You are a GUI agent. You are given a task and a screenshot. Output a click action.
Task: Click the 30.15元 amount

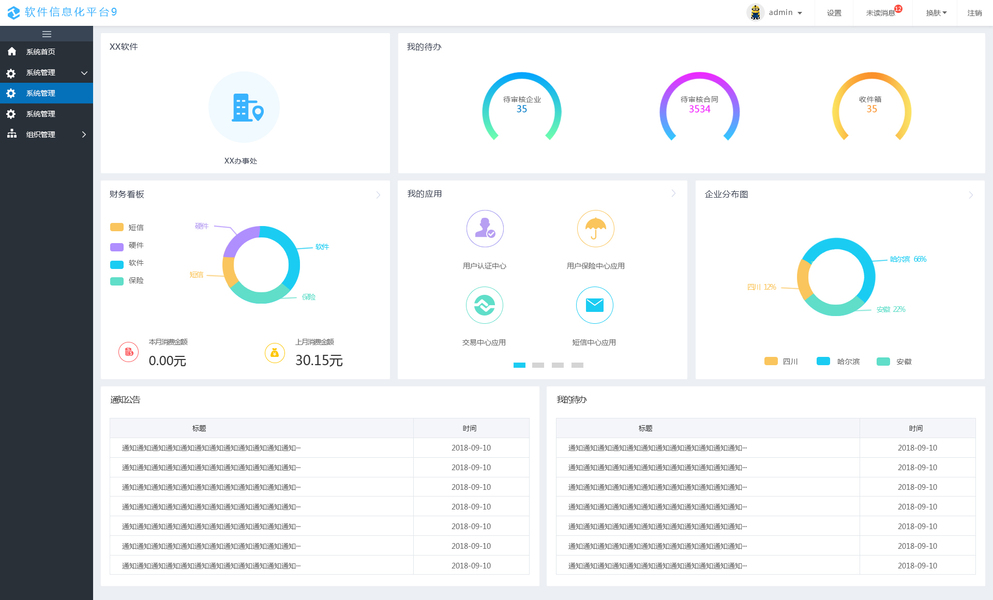pos(319,361)
